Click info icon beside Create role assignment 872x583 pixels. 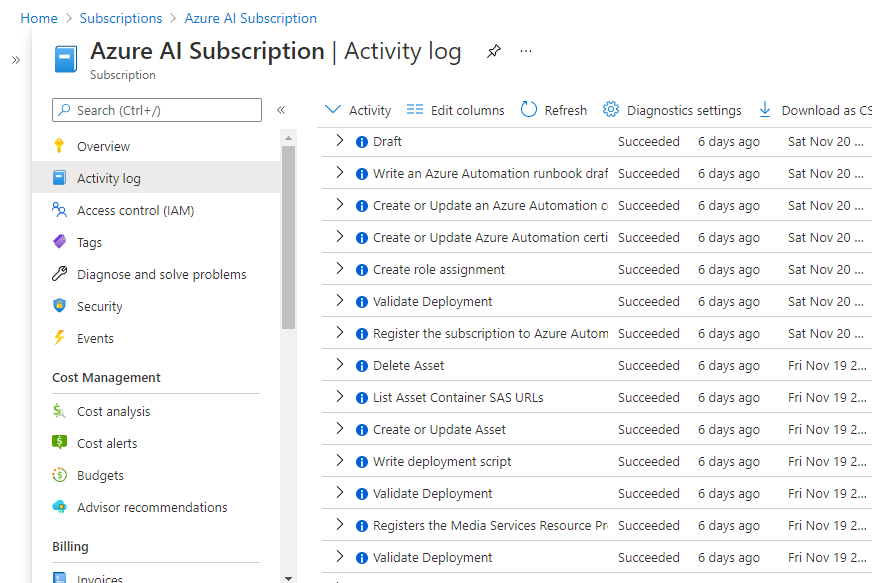click(362, 270)
